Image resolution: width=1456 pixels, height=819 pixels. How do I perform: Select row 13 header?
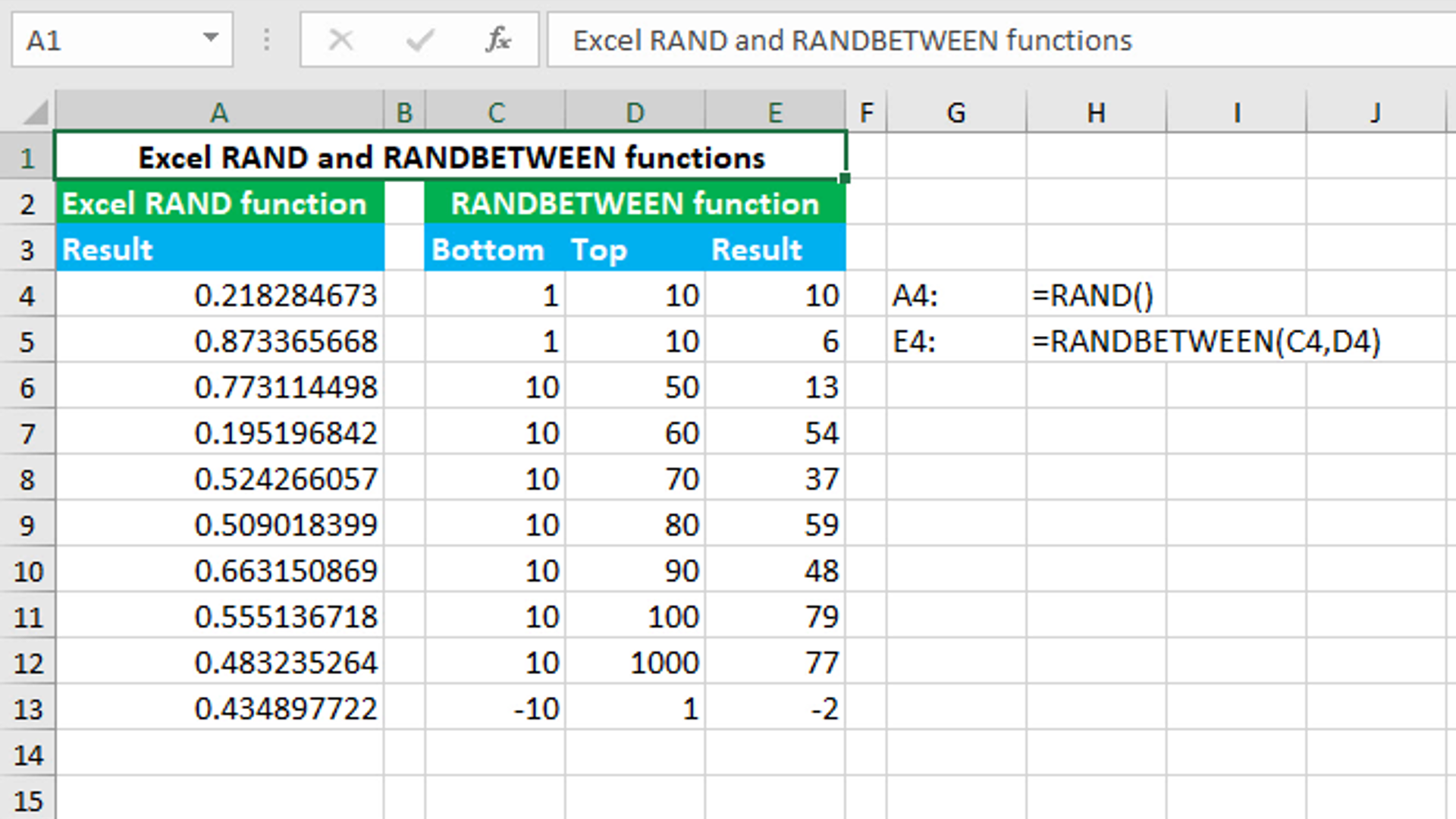click(x=27, y=709)
